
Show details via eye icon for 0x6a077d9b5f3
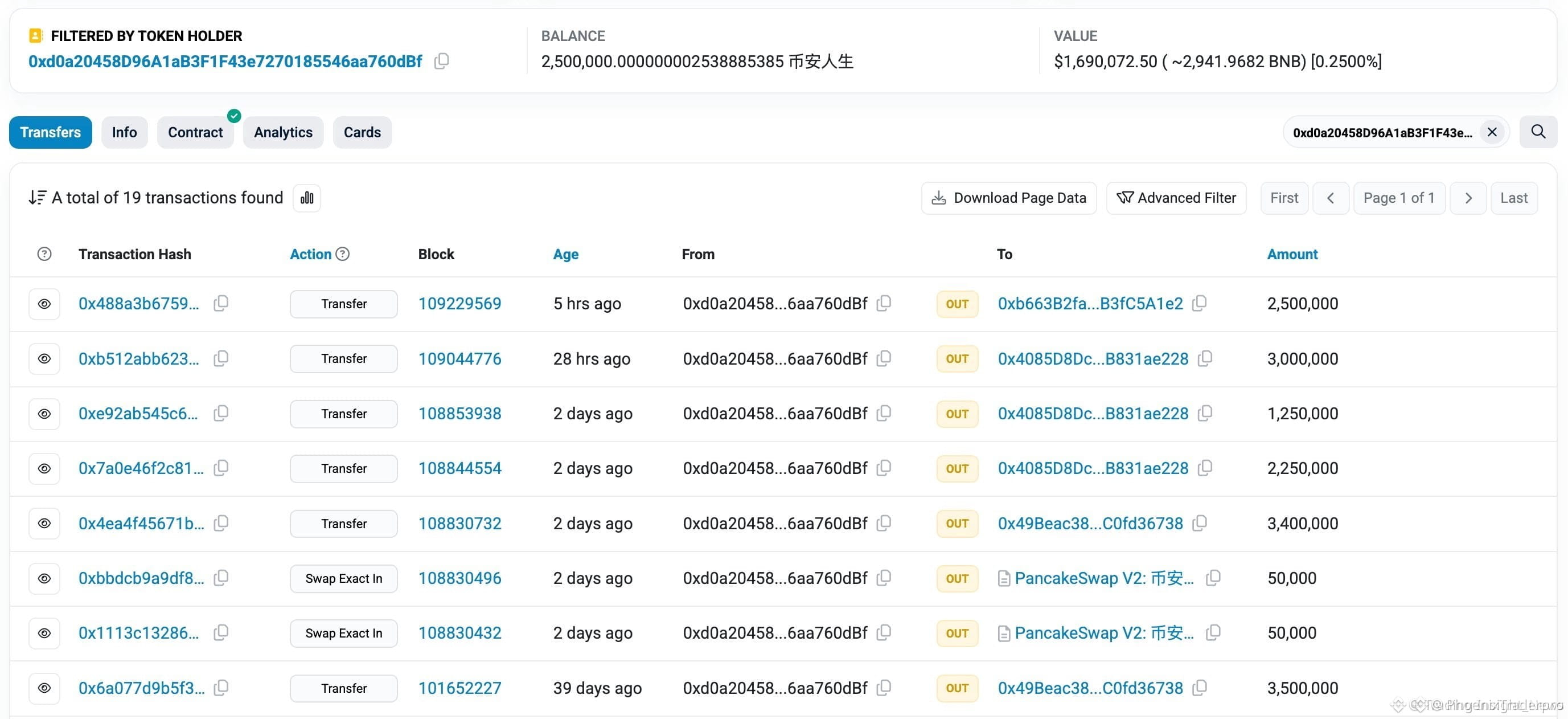44,688
